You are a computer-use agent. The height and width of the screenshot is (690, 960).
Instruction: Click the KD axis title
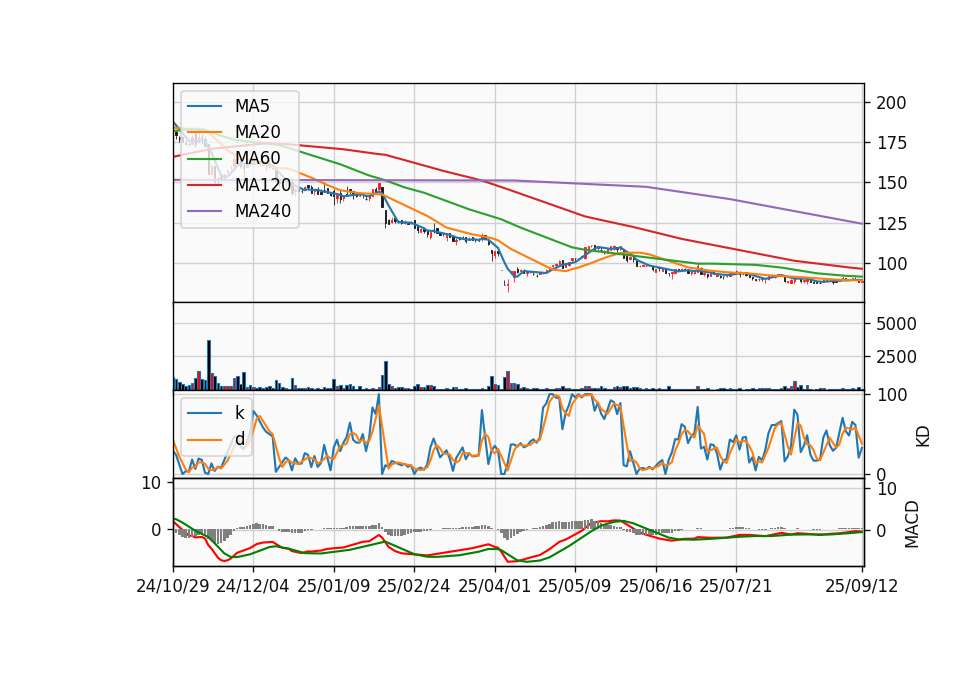(x=923, y=437)
